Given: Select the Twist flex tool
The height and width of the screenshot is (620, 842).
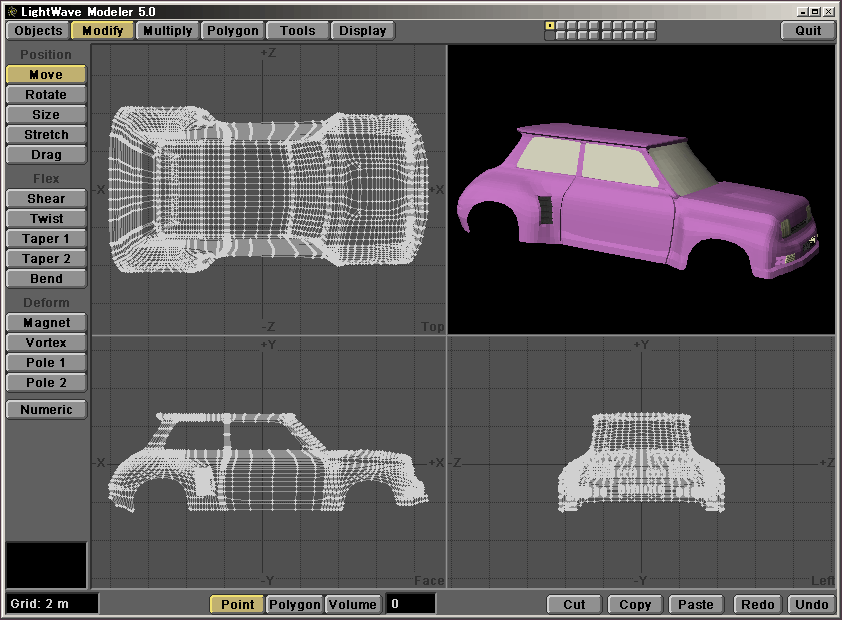Looking at the screenshot, I should point(46,219).
